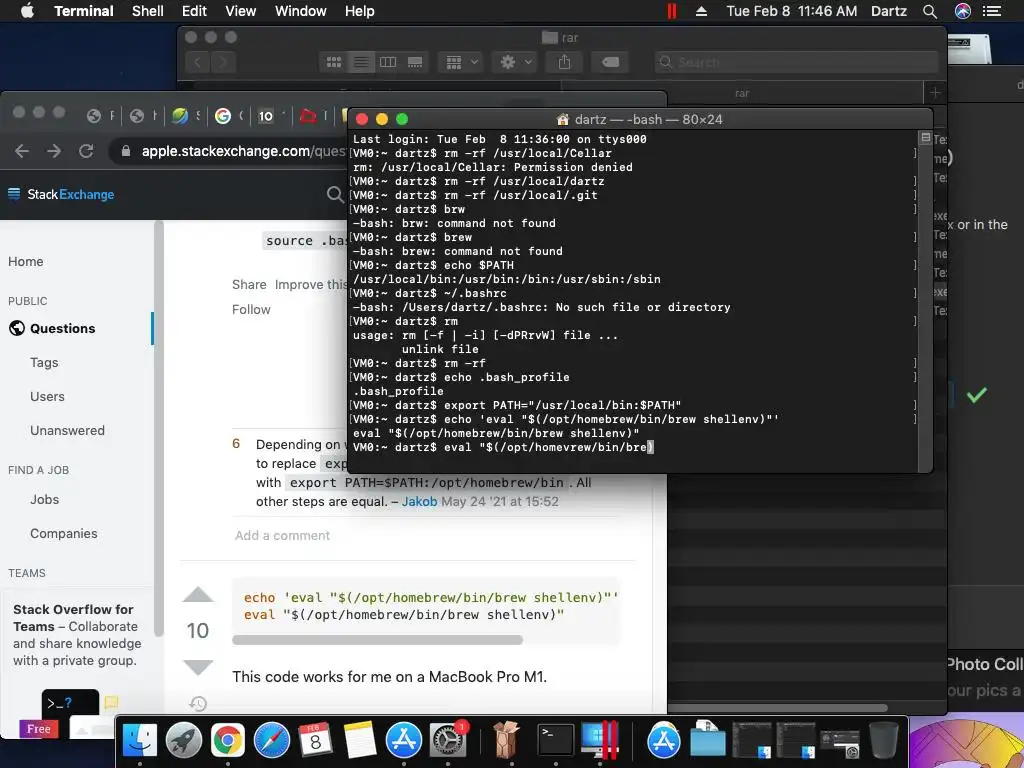The height and width of the screenshot is (768, 1024).
Task: Open Calendar icon in the Dock
Action: [x=315, y=741]
